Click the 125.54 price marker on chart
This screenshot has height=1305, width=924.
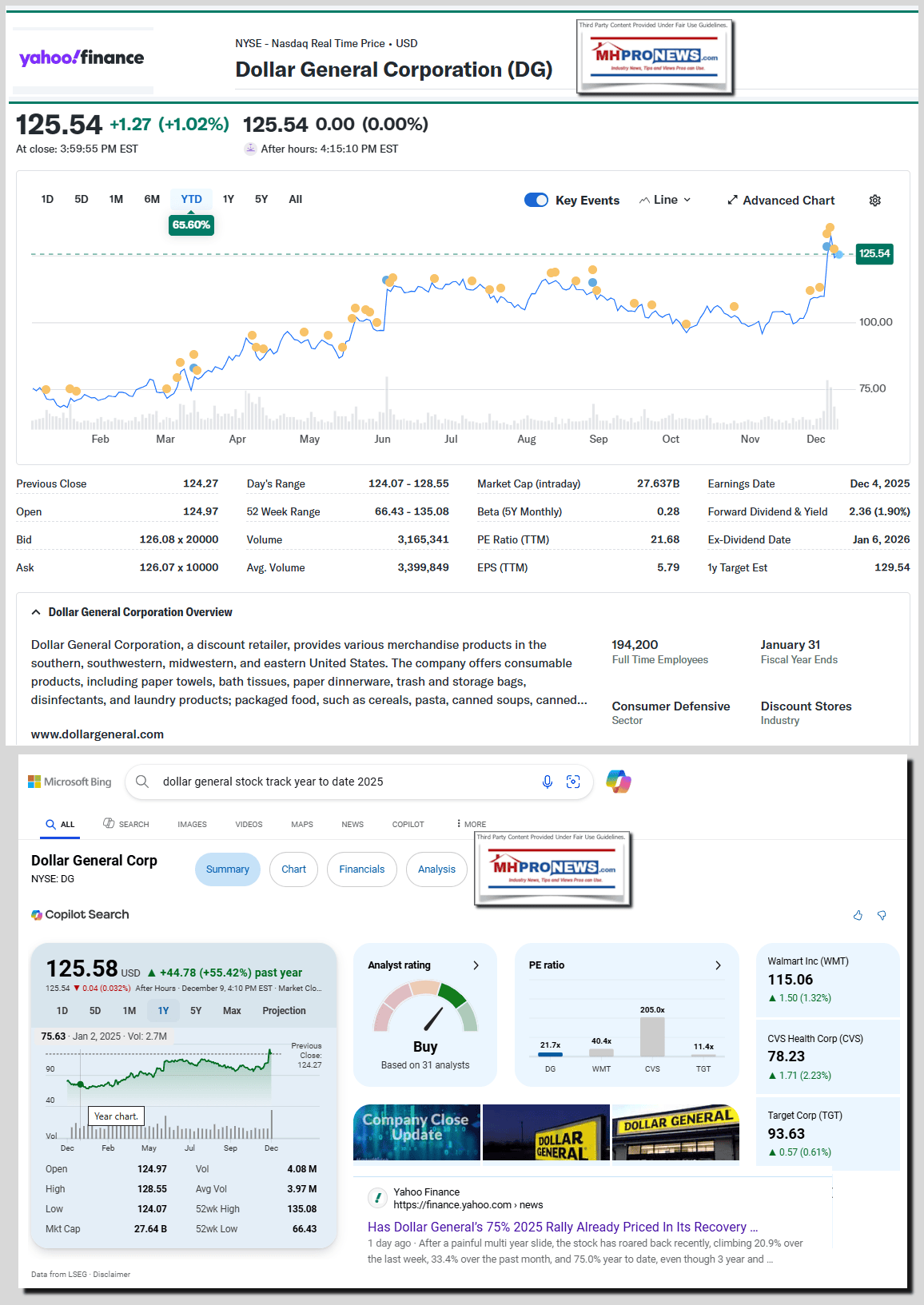[x=874, y=253]
